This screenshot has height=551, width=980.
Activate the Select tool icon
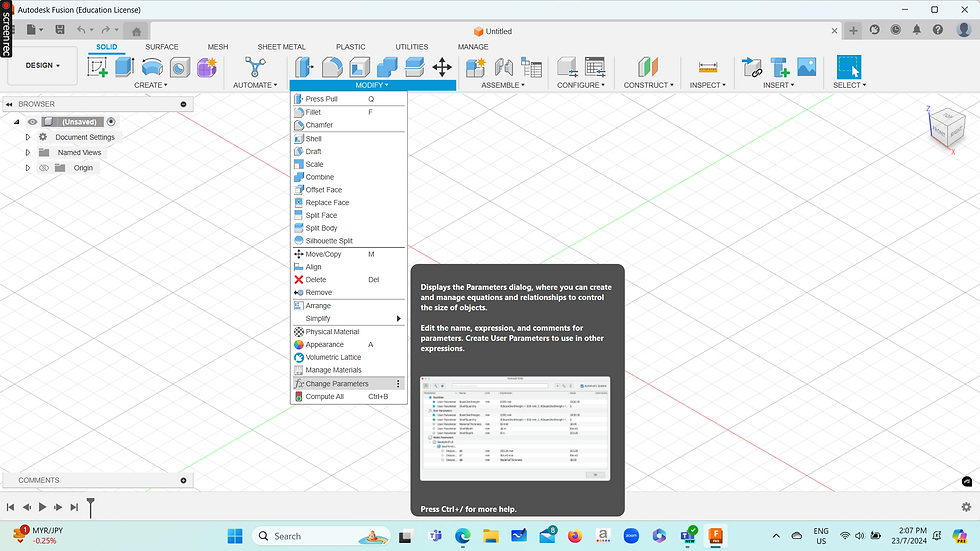tap(849, 67)
